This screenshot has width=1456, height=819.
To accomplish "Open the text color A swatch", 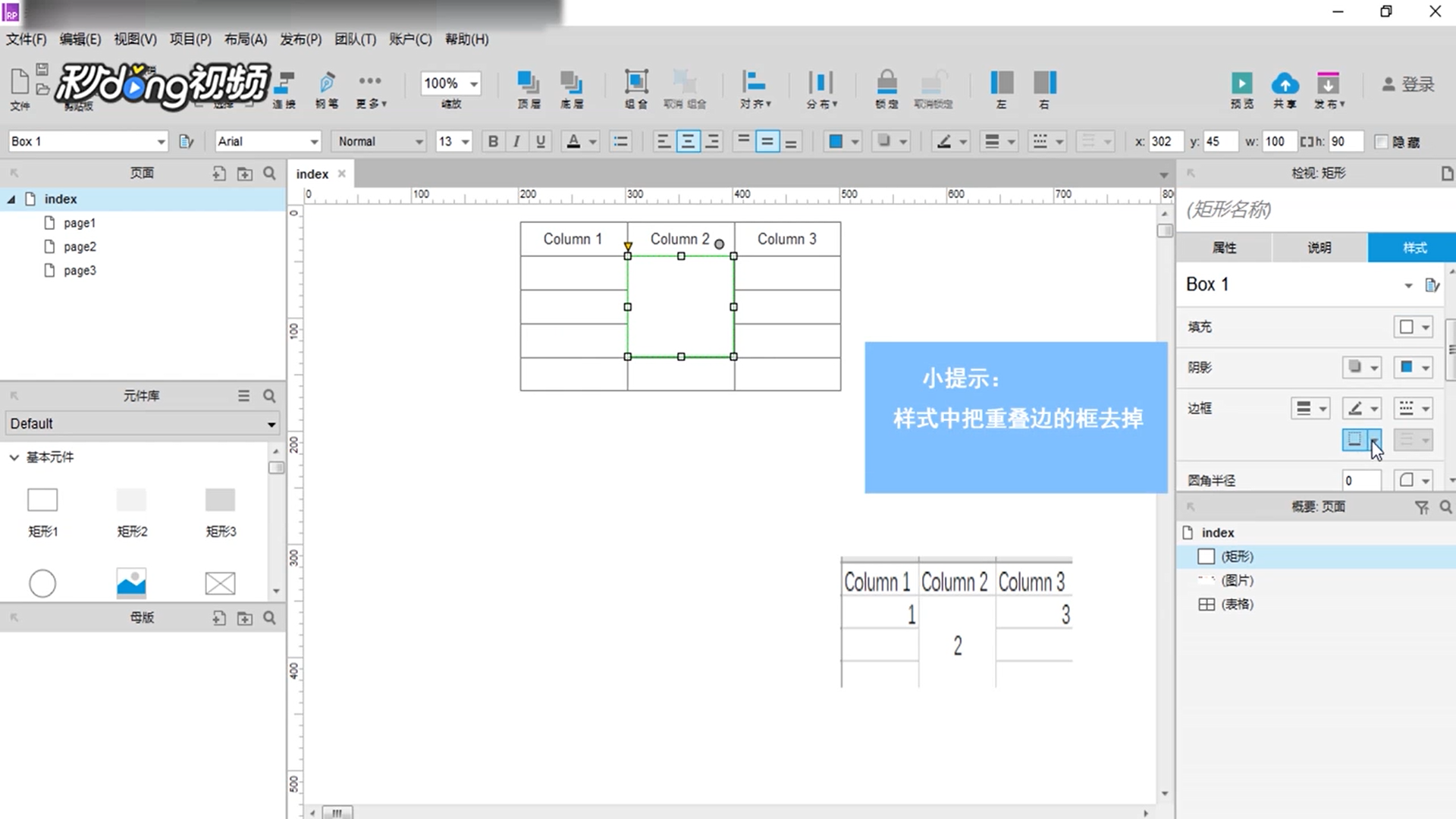I will click(574, 141).
